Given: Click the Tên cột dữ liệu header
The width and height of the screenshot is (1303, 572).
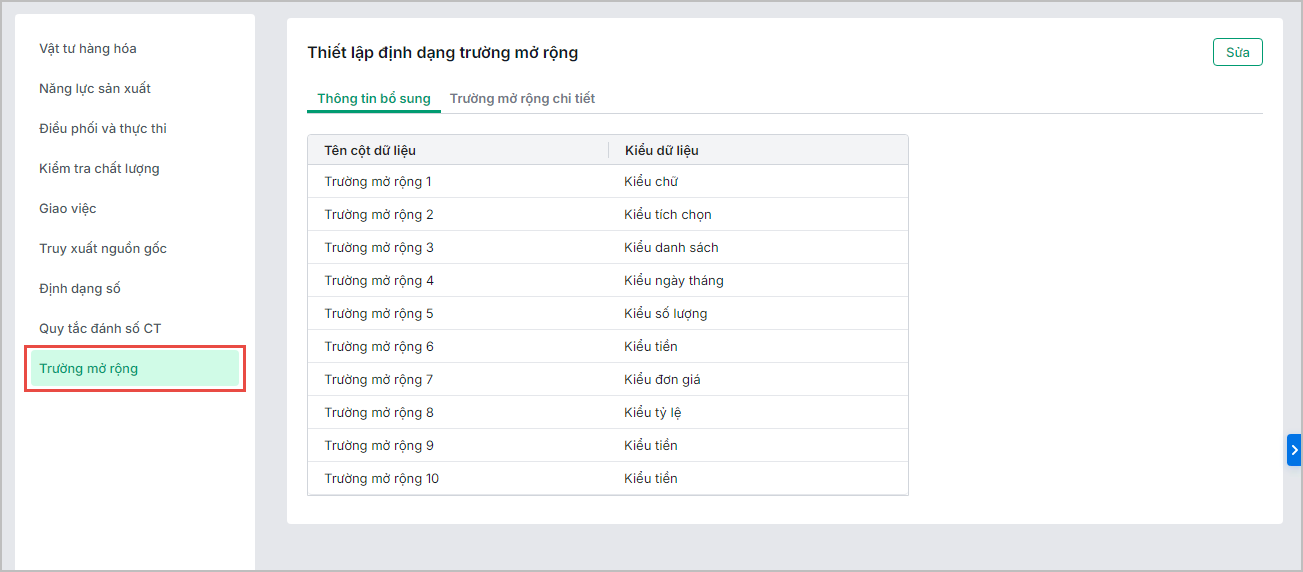Looking at the screenshot, I should pos(370,150).
